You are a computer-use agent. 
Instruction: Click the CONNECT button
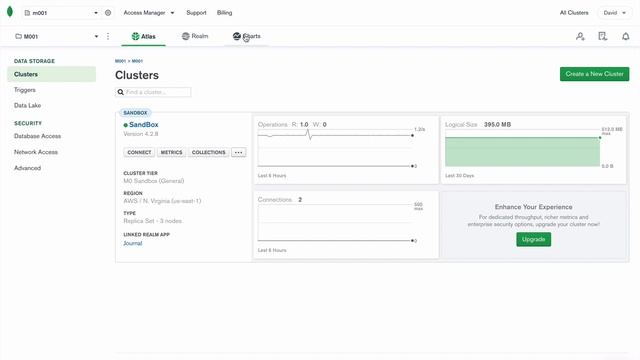pyautogui.click(x=139, y=152)
